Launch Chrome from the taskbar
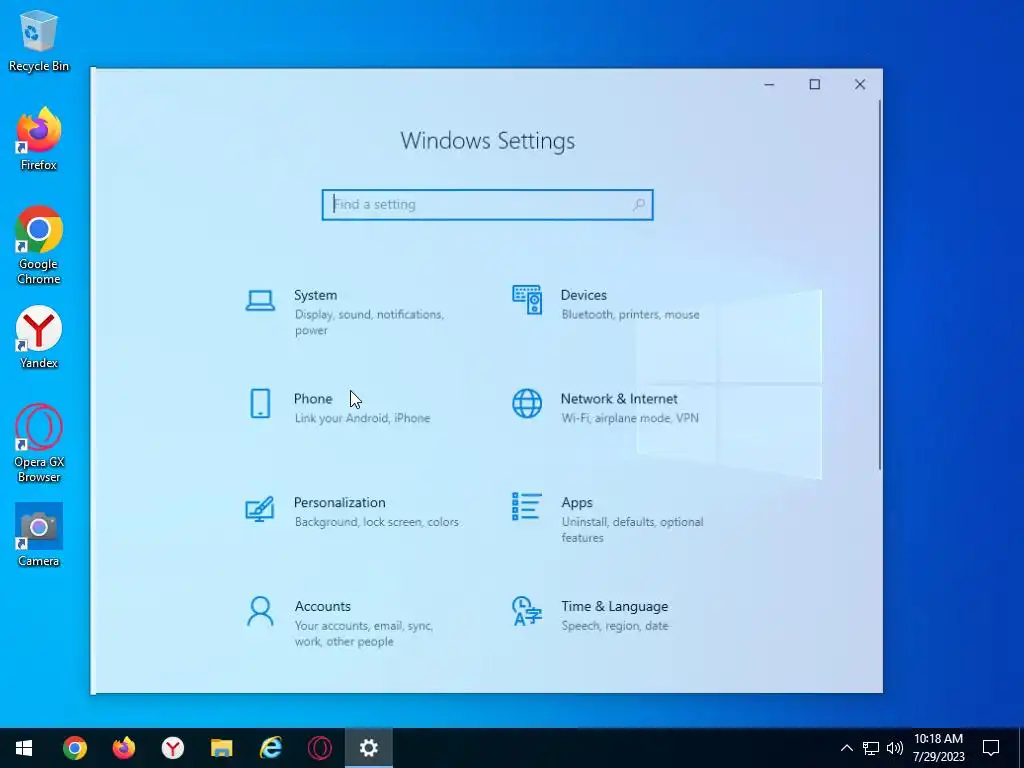 [x=74, y=748]
